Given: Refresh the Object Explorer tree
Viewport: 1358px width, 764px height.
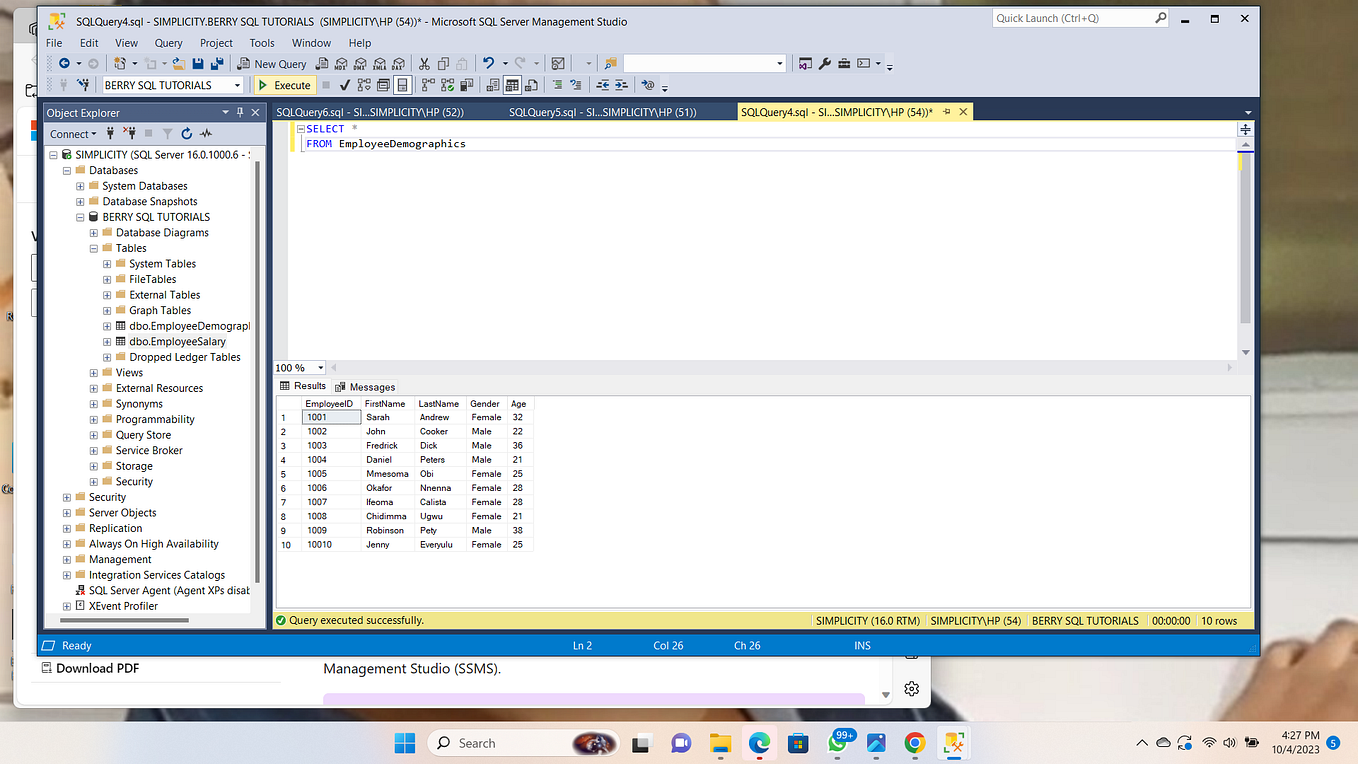Looking at the screenshot, I should pyautogui.click(x=186, y=132).
